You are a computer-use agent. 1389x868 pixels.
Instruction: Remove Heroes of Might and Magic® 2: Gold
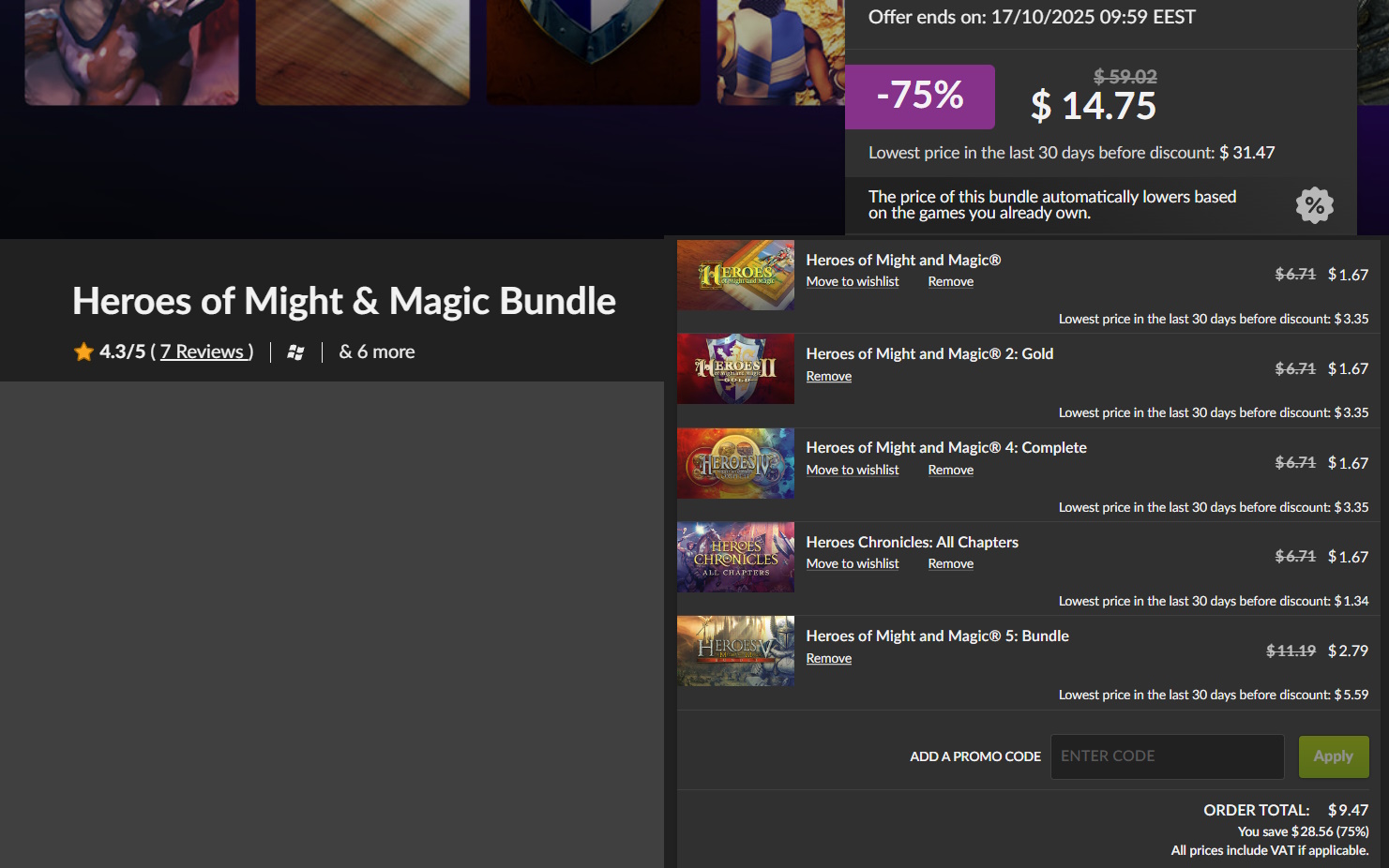point(829,376)
